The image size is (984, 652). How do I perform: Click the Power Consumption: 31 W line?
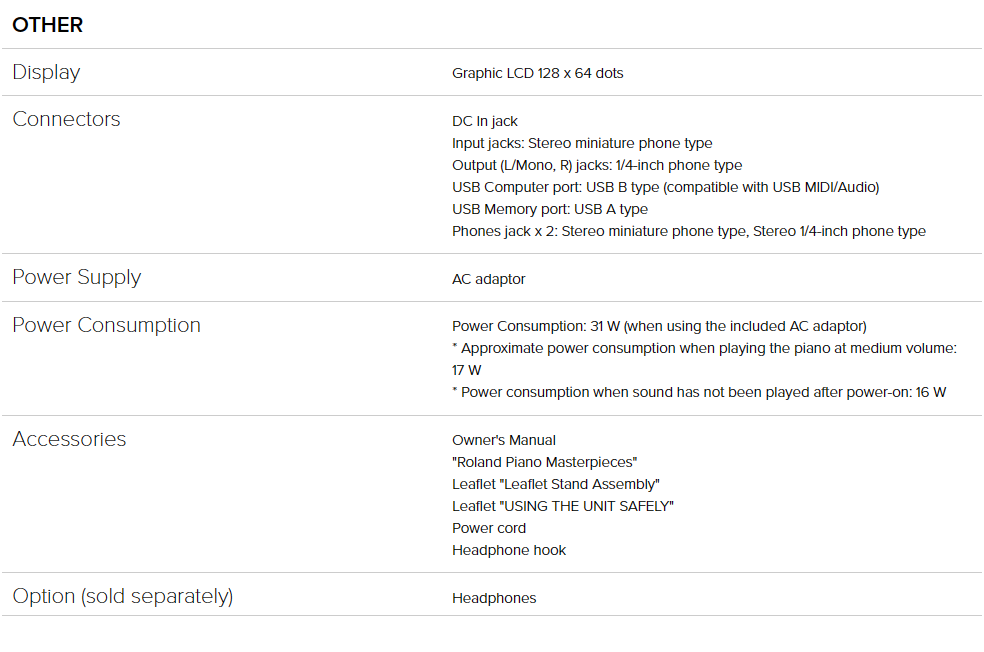point(660,326)
